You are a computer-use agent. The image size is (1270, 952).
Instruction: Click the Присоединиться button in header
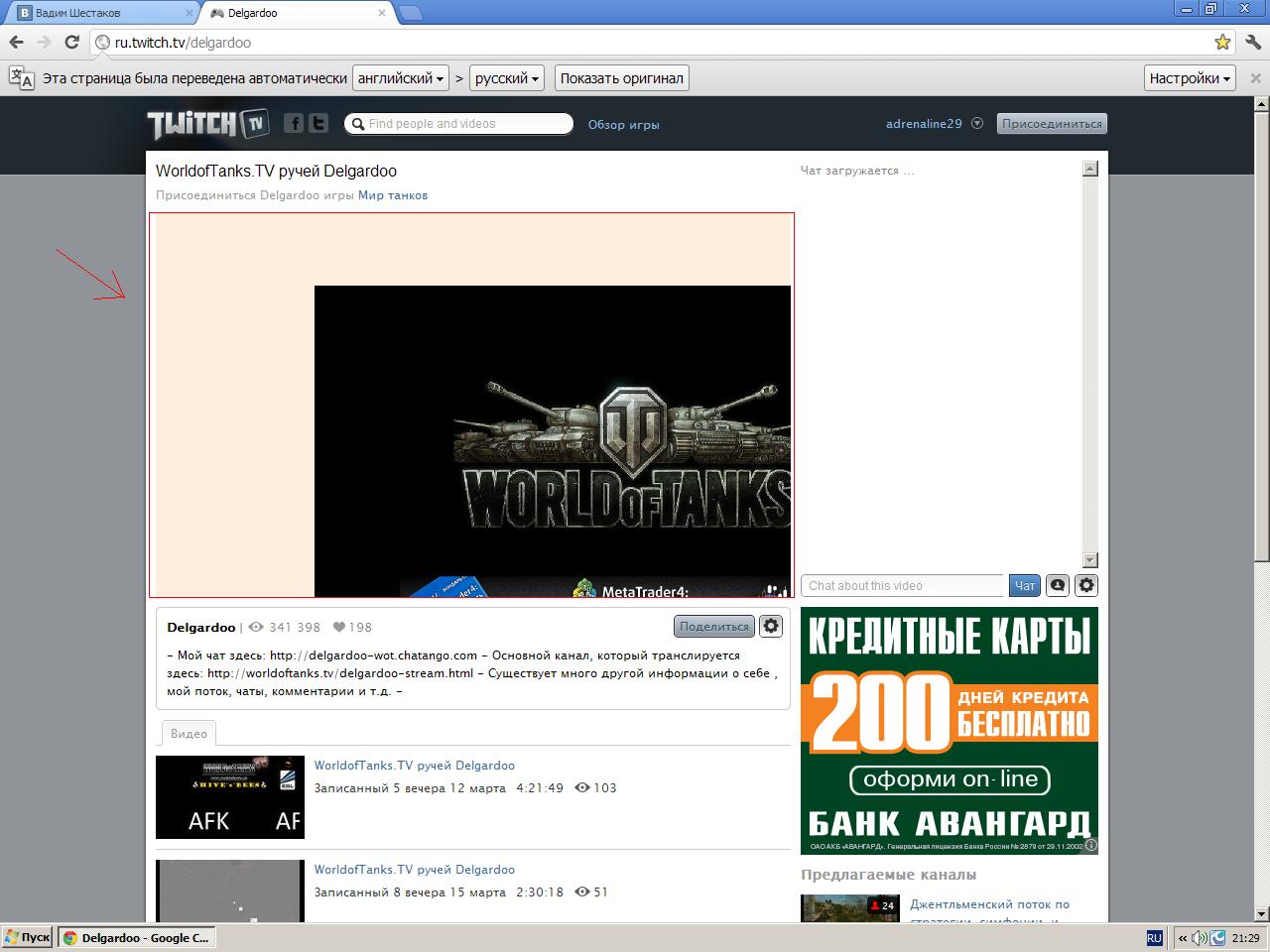(1052, 124)
